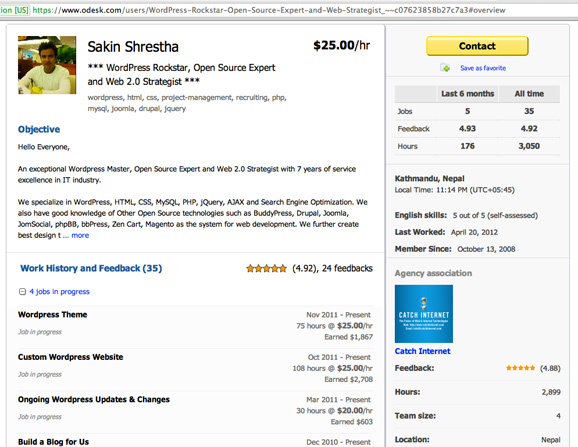Open Ongoing Wordpress Updates & Changes job

[94, 399]
